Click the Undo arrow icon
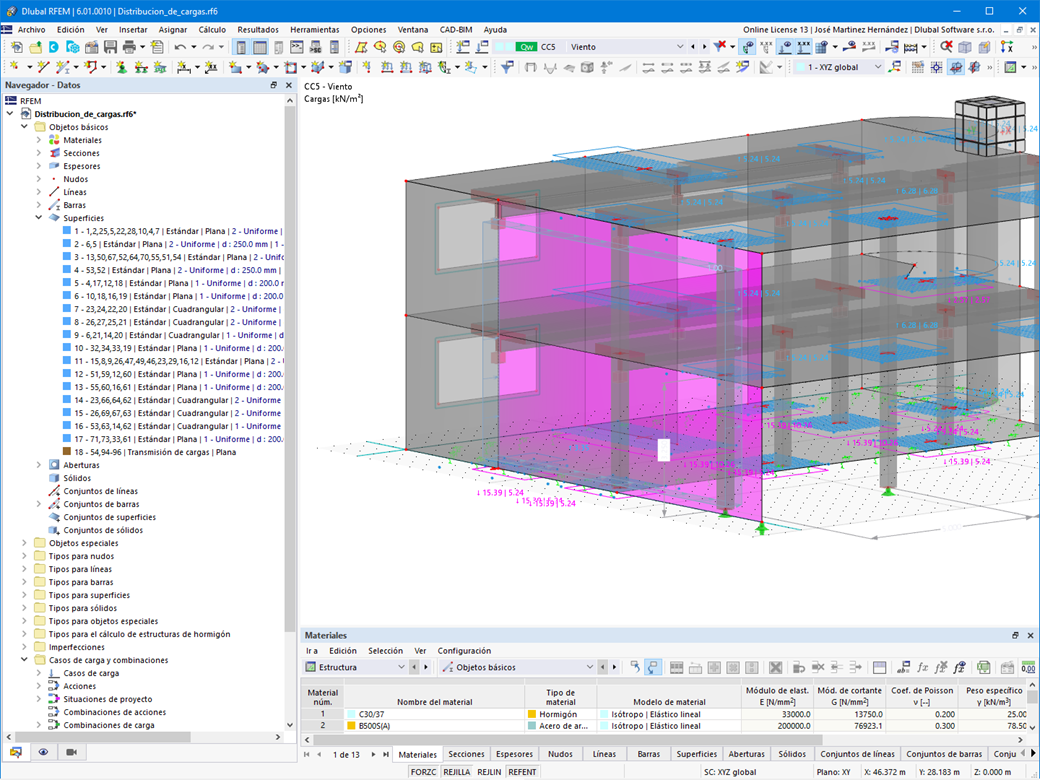 point(180,47)
